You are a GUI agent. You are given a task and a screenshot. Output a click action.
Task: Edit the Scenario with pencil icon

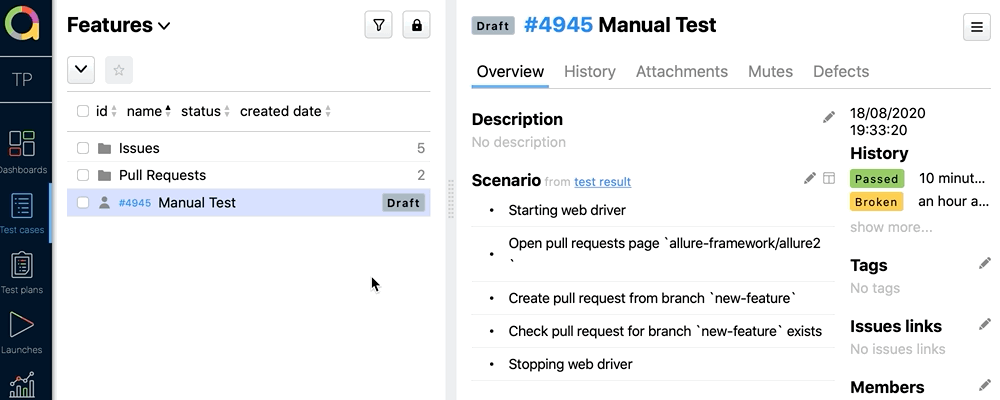click(x=809, y=178)
